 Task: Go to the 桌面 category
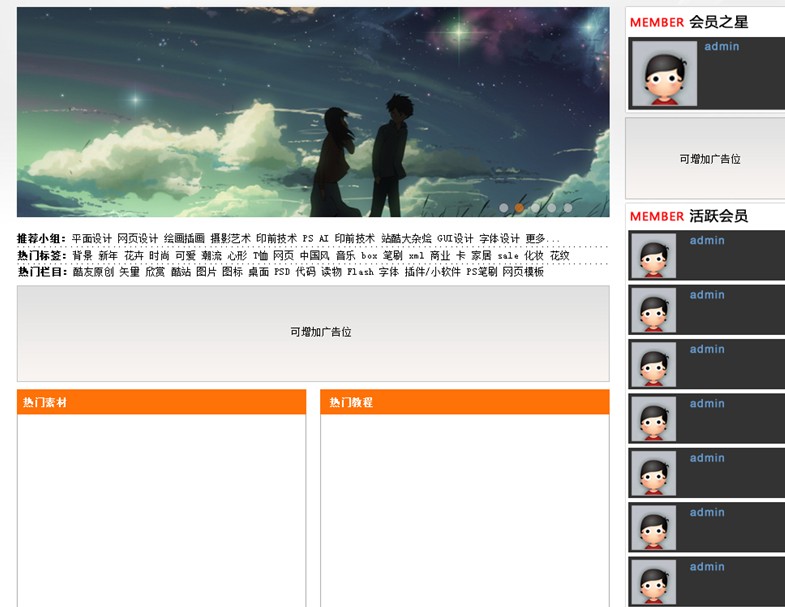pyautogui.click(x=258, y=272)
